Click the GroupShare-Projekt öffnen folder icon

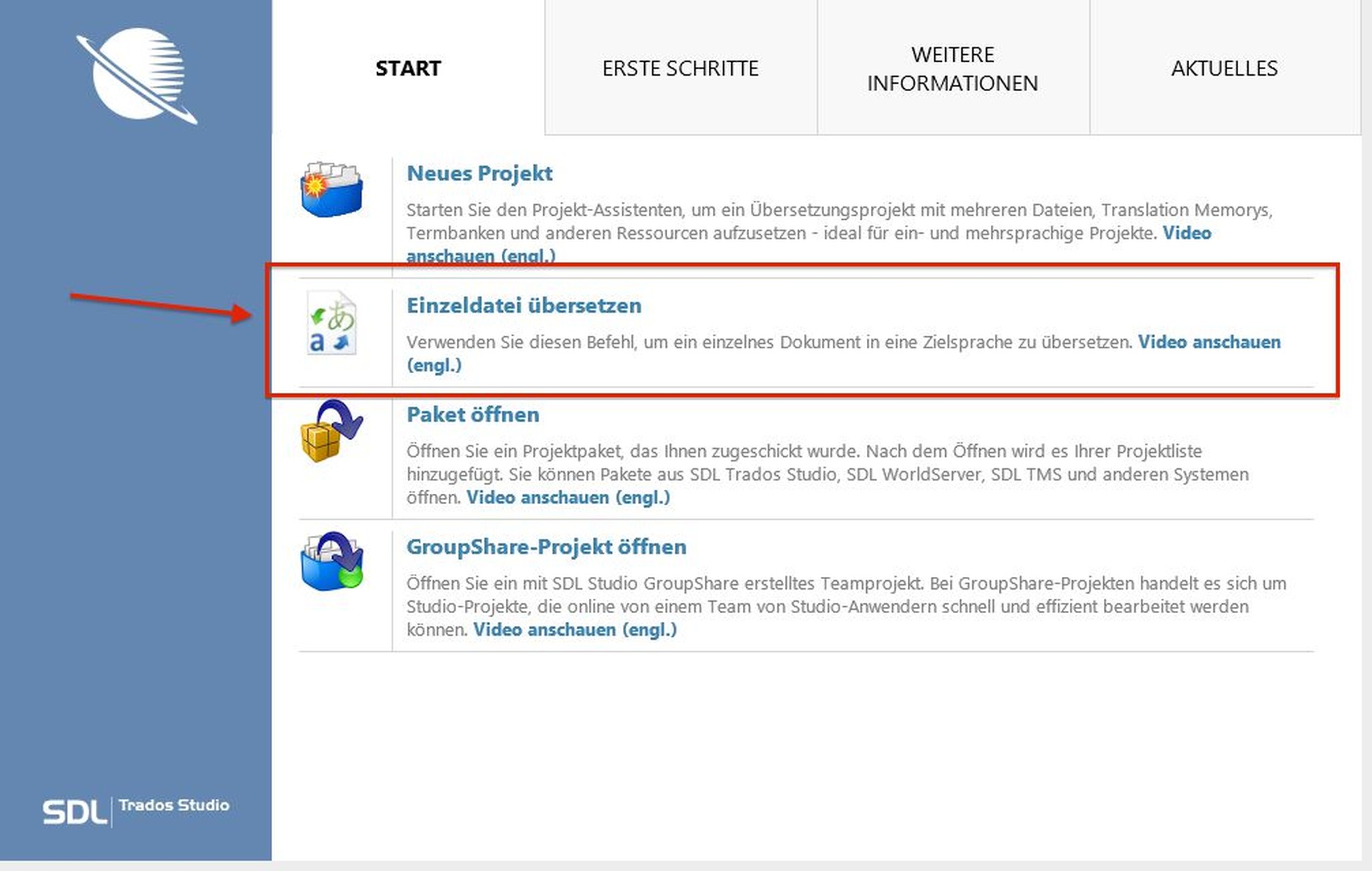(x=331, y=561)
